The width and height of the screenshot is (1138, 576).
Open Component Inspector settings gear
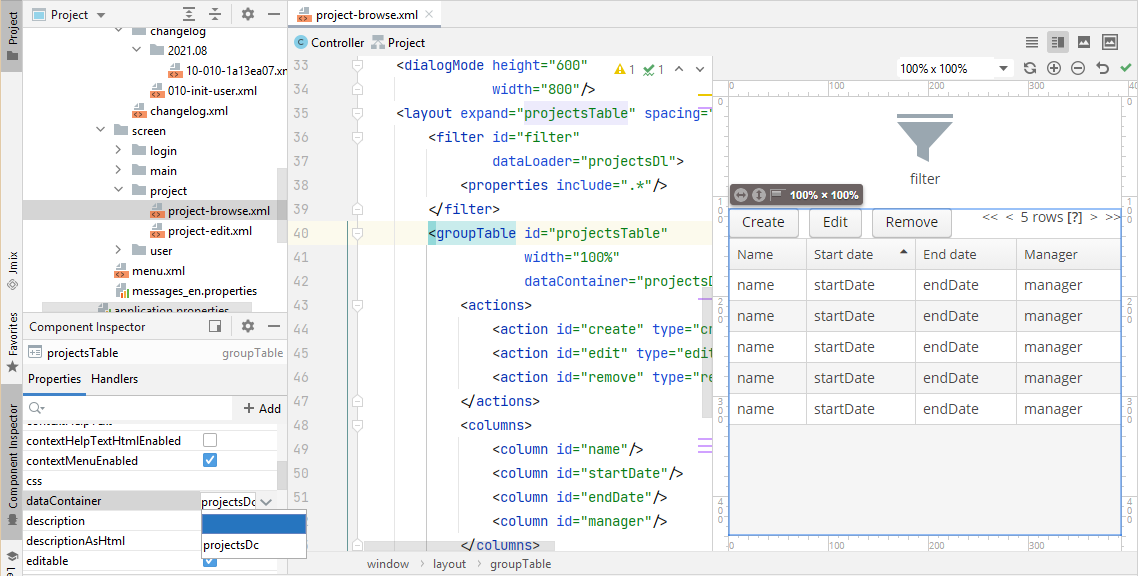[248, 326]
